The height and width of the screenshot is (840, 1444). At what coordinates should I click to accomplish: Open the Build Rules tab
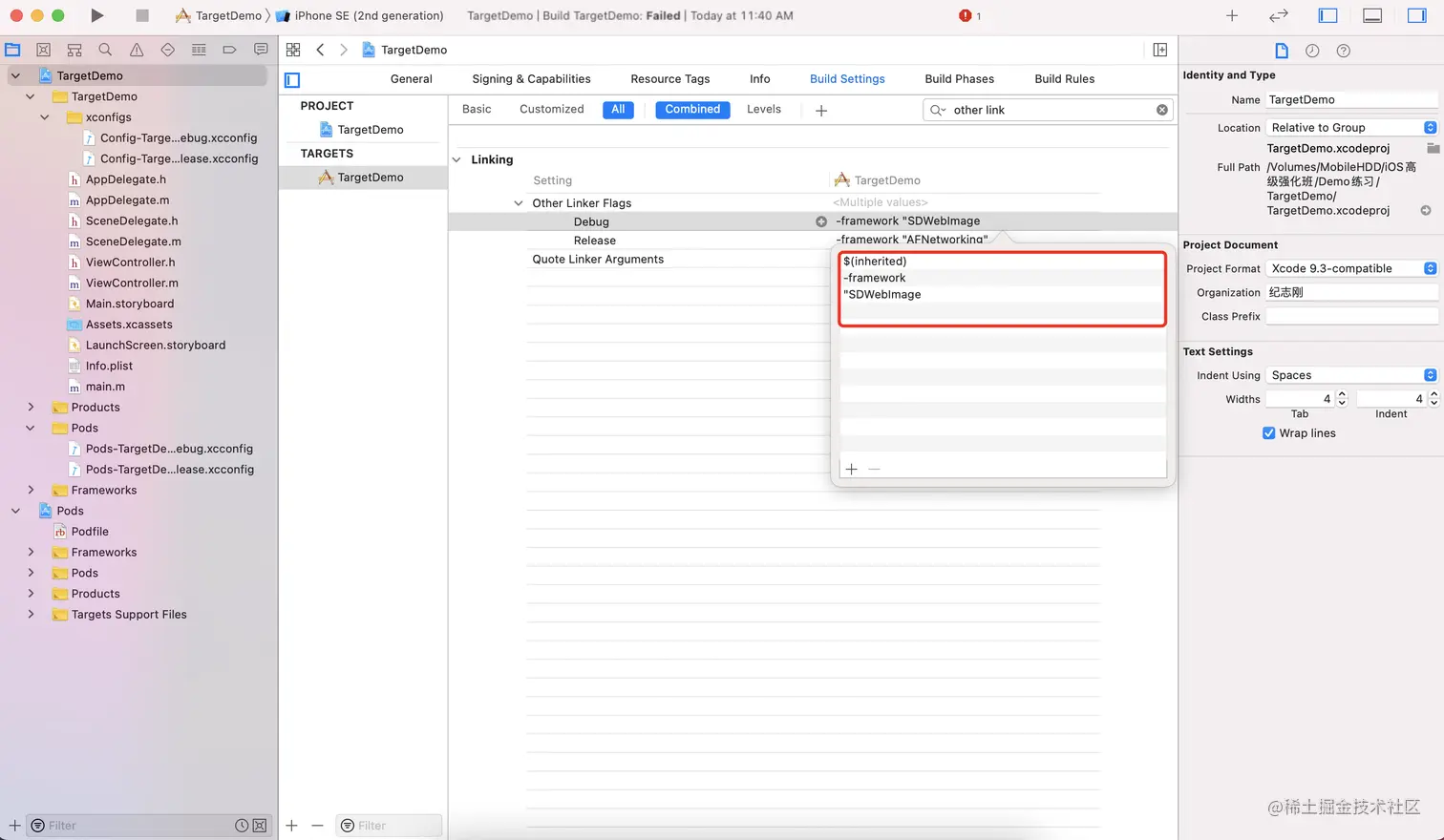coord(1065,79)
